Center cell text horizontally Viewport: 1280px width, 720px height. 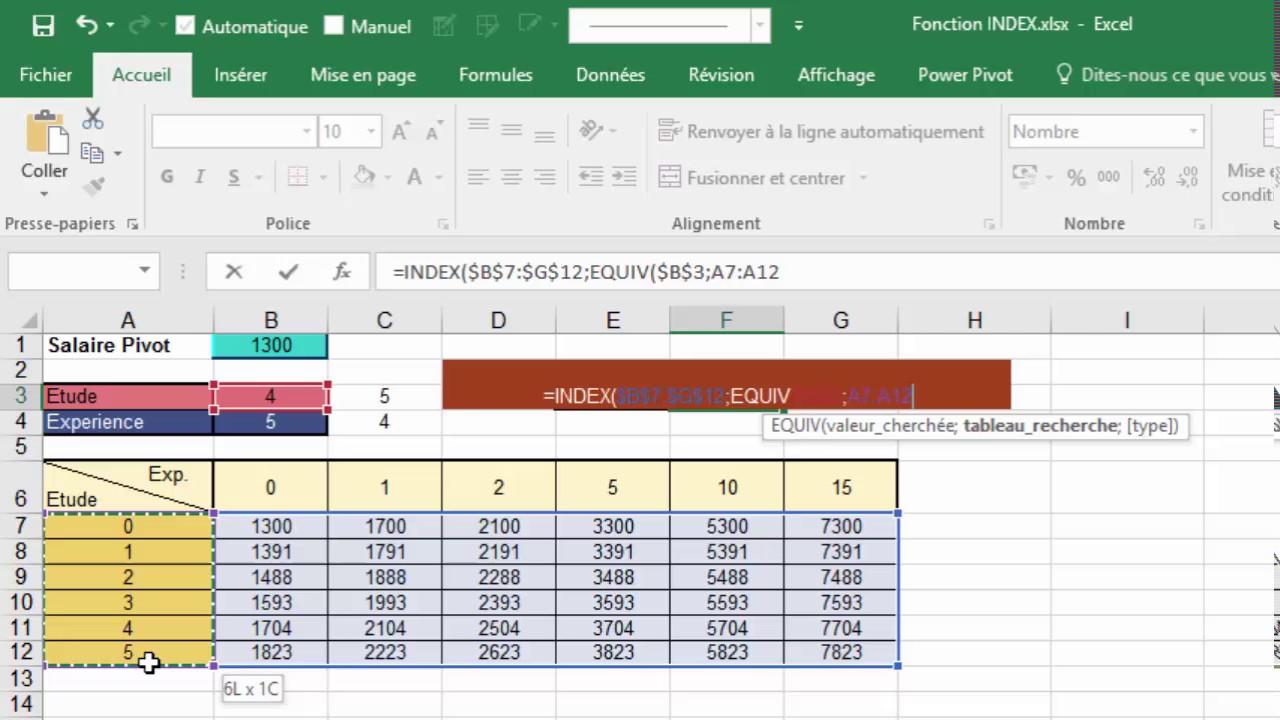[512, 177]
